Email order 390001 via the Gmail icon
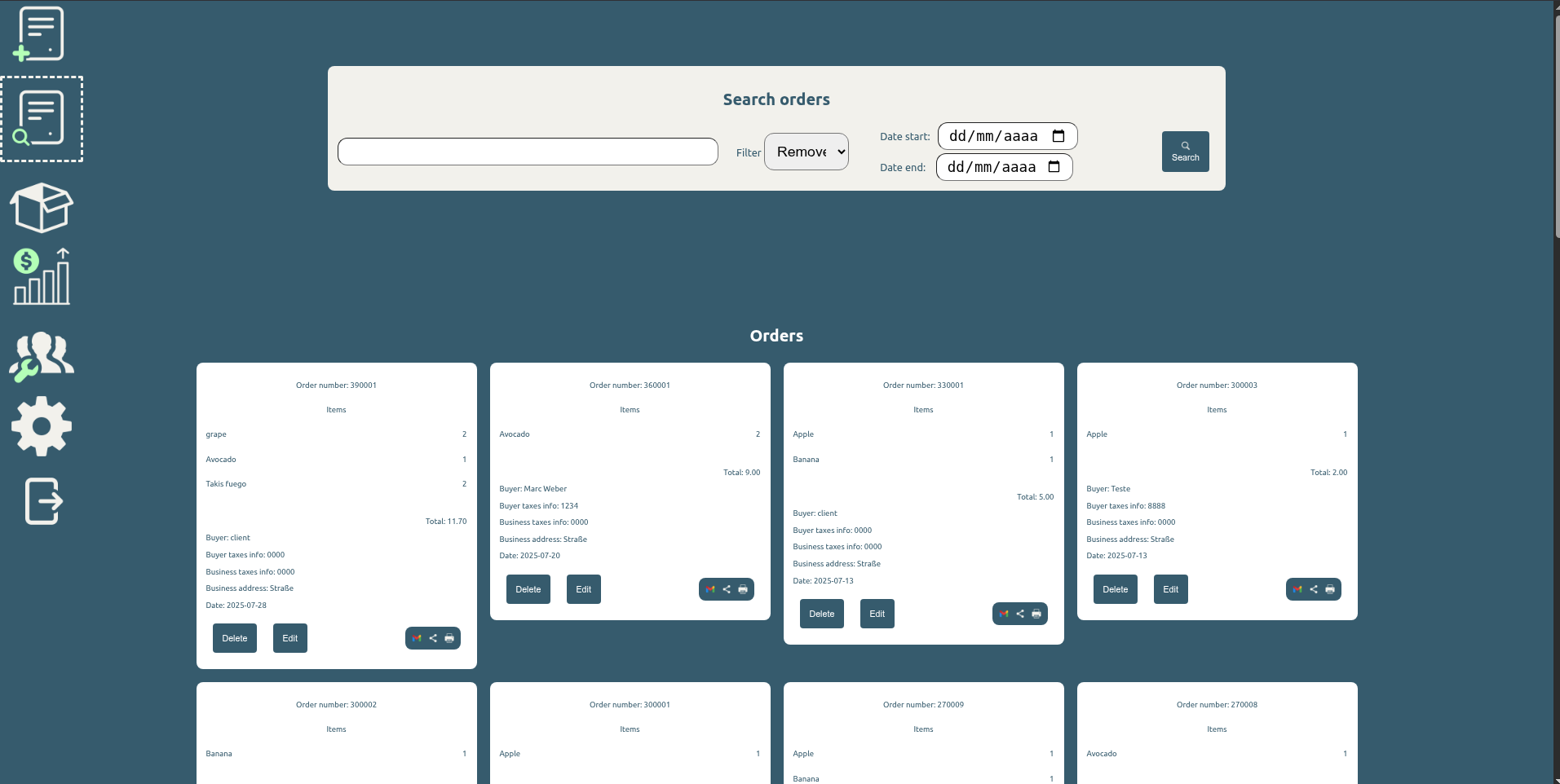Screen dimensions: 1560x784 [416, 638]
